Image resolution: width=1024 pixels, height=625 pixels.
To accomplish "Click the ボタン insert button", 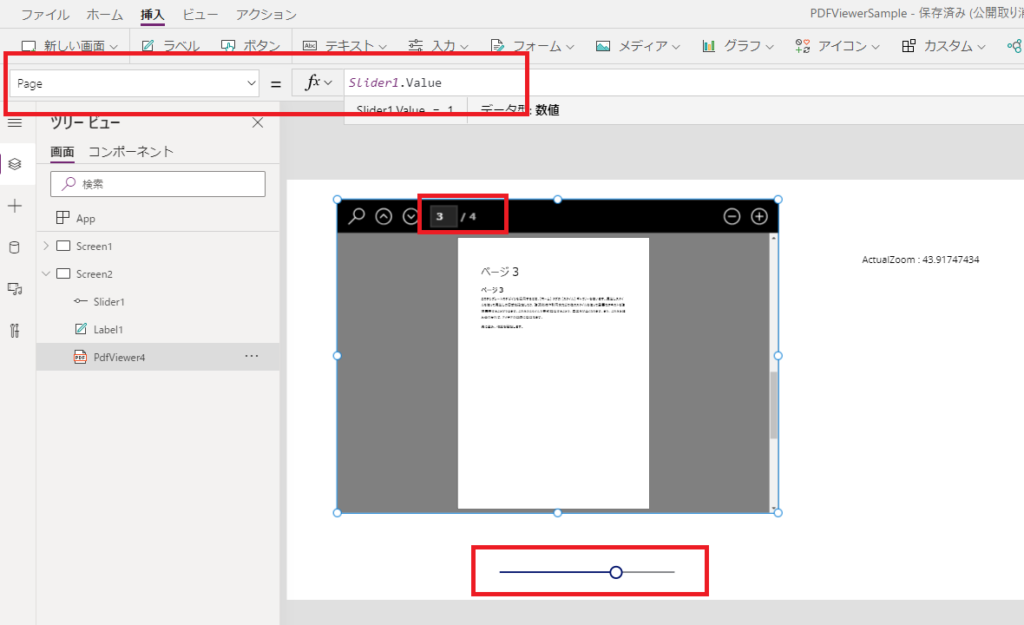I will [251, 46].
